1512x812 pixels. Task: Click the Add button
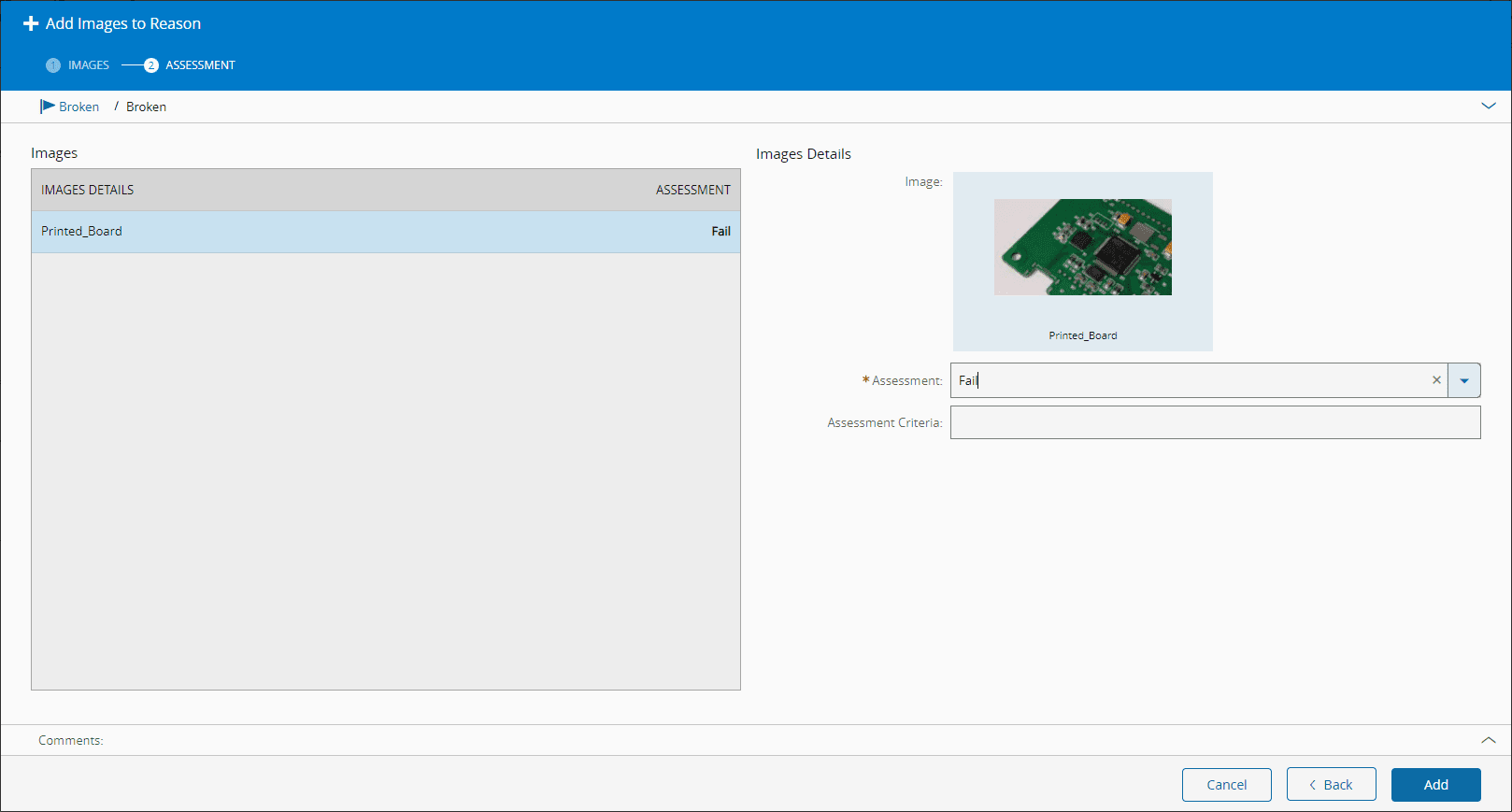[1435, 785]
